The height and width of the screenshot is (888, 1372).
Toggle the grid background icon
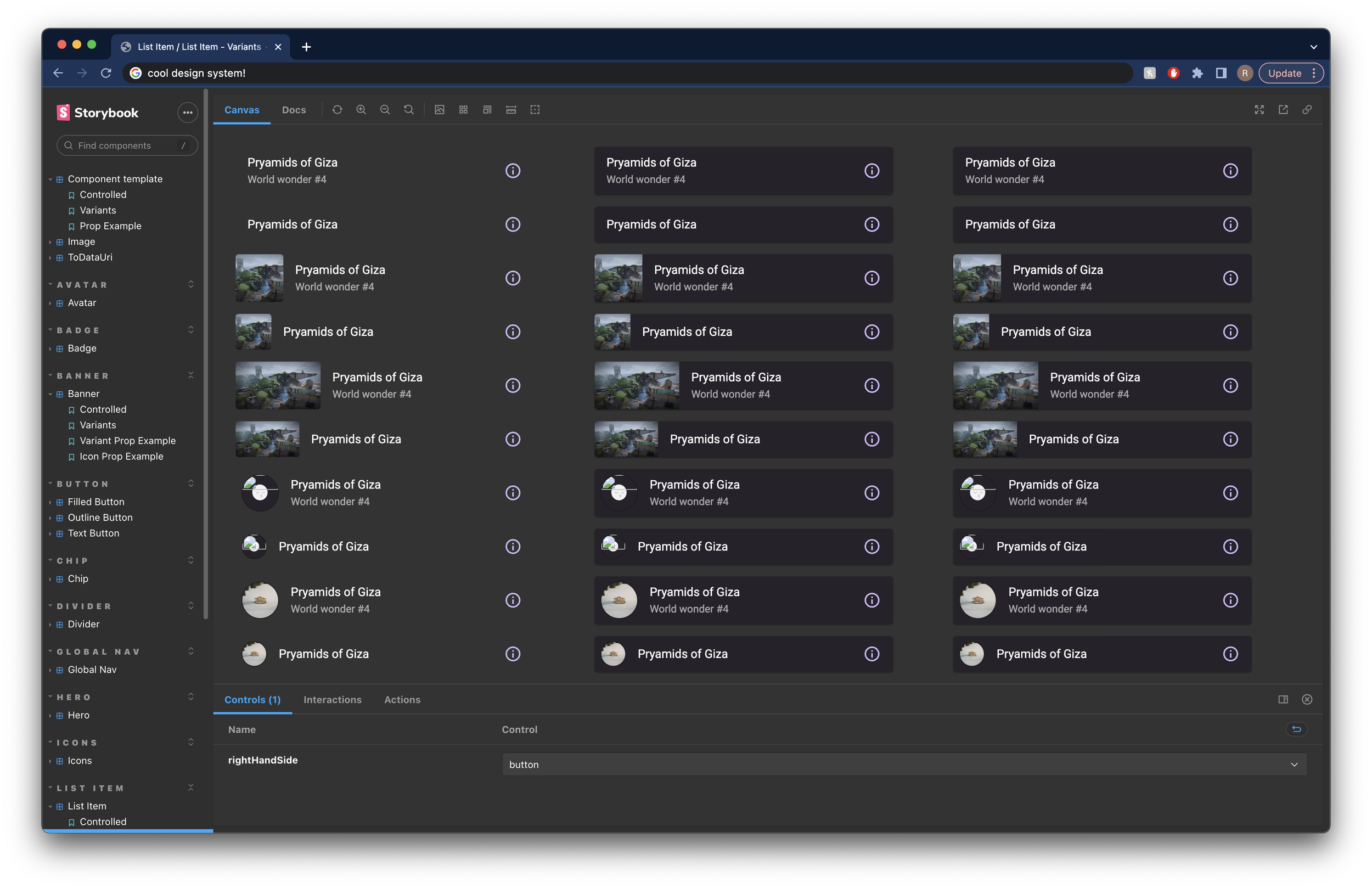463,110
